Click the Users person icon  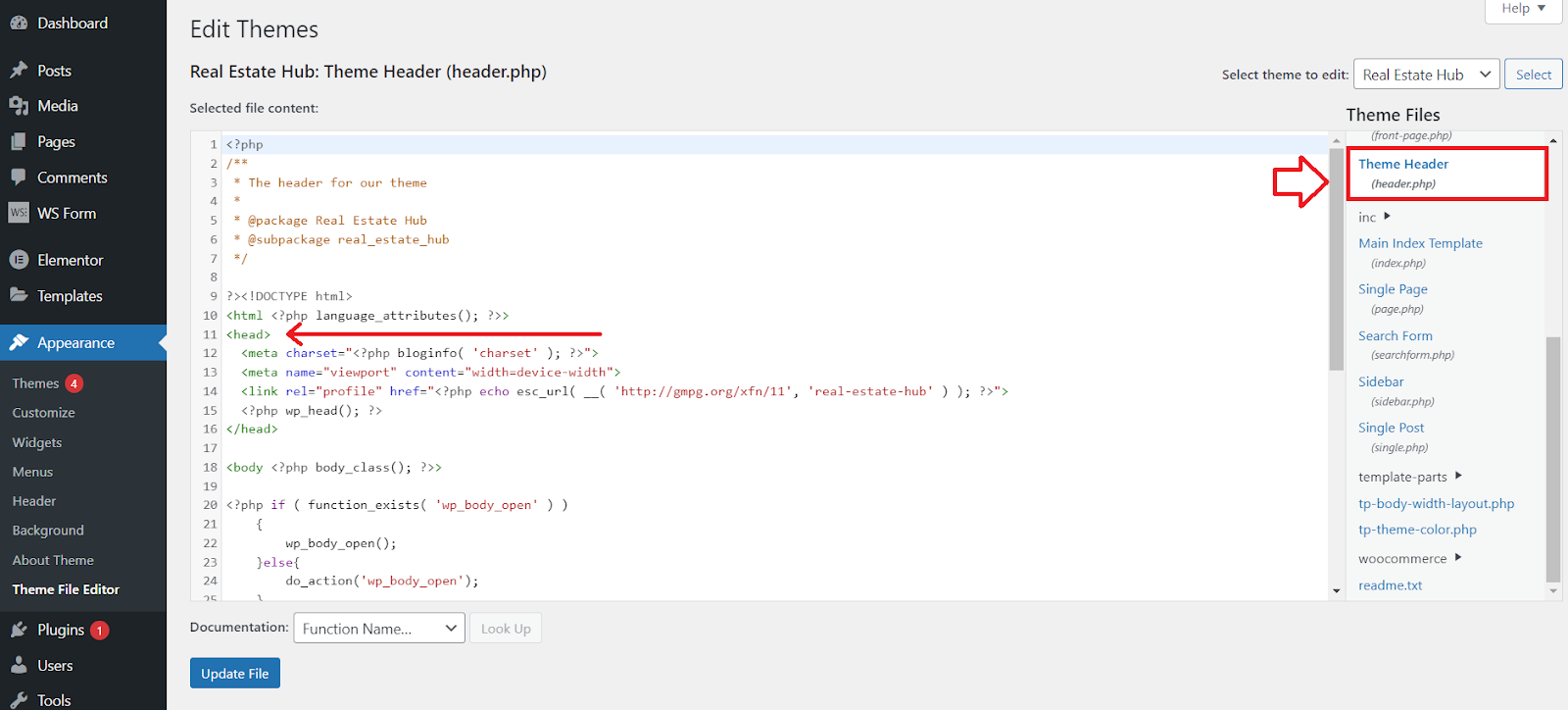(x=19, y=665)
